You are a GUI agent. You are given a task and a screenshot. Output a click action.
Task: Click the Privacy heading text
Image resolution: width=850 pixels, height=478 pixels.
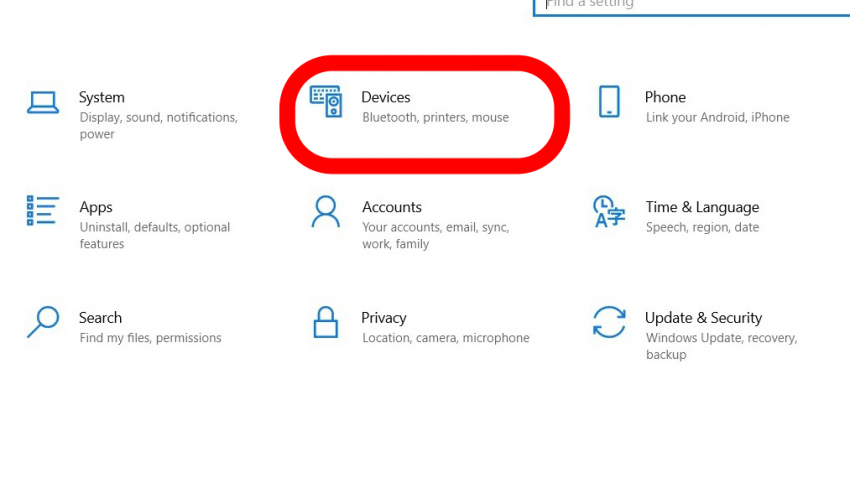click(x=384, y=318)
